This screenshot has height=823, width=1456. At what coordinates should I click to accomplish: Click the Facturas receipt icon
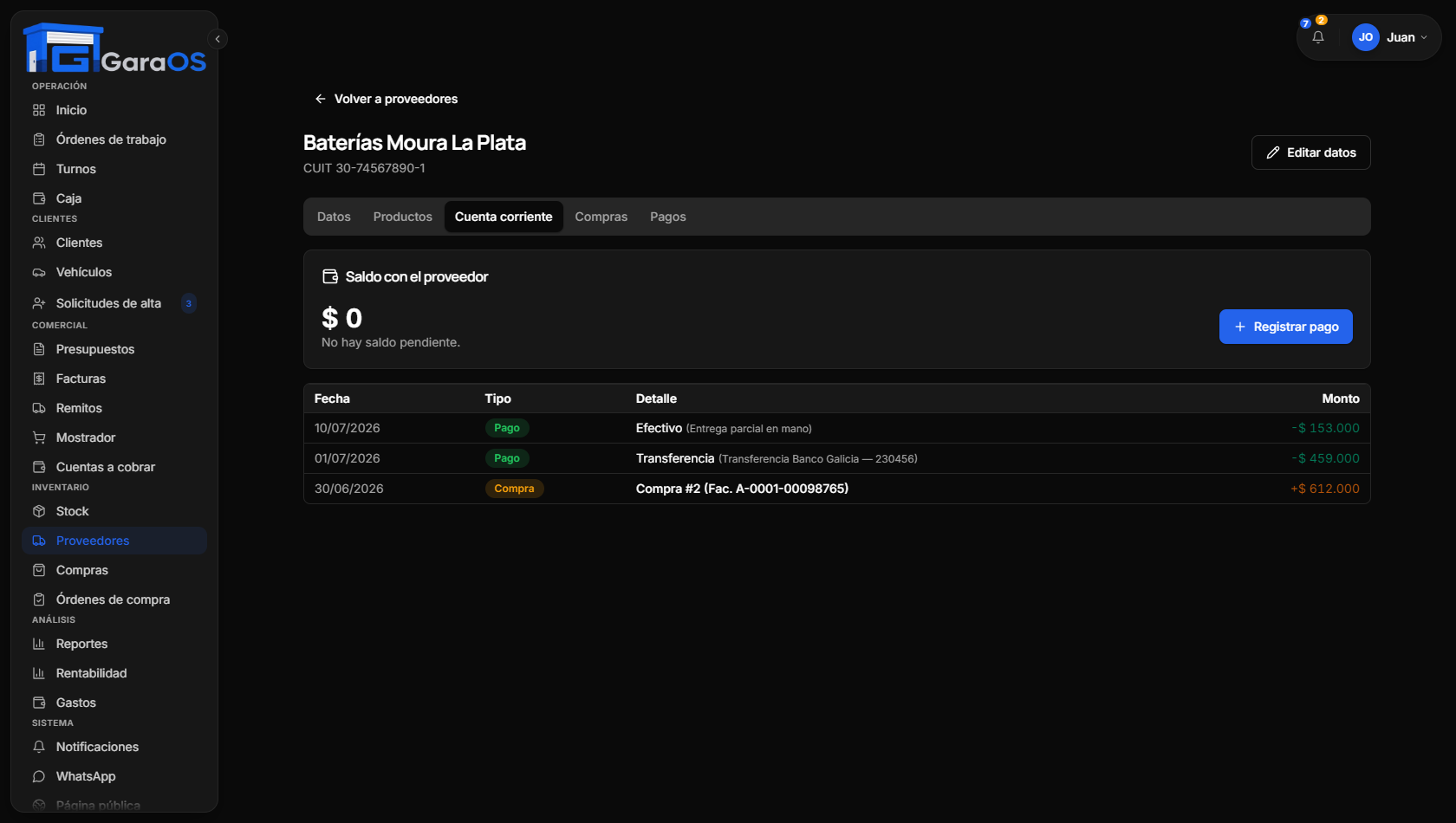click(39, 379)
